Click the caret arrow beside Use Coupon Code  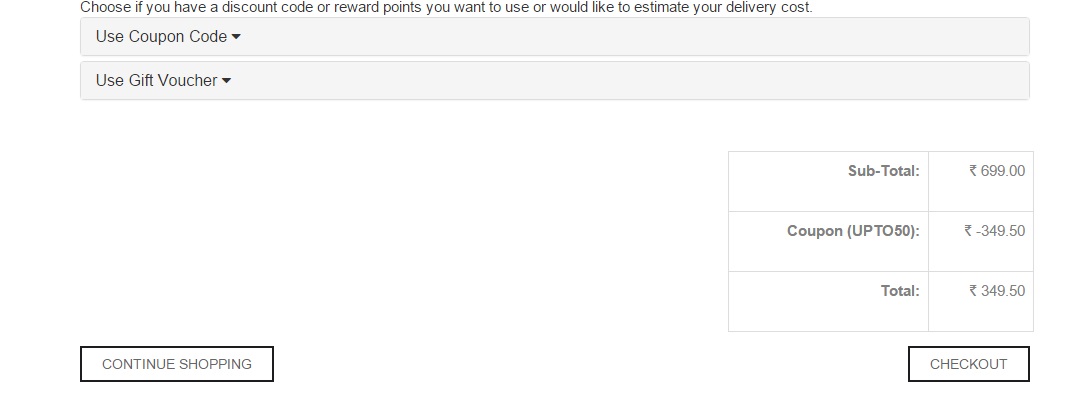pyautogui.click(x=236, y=37)
